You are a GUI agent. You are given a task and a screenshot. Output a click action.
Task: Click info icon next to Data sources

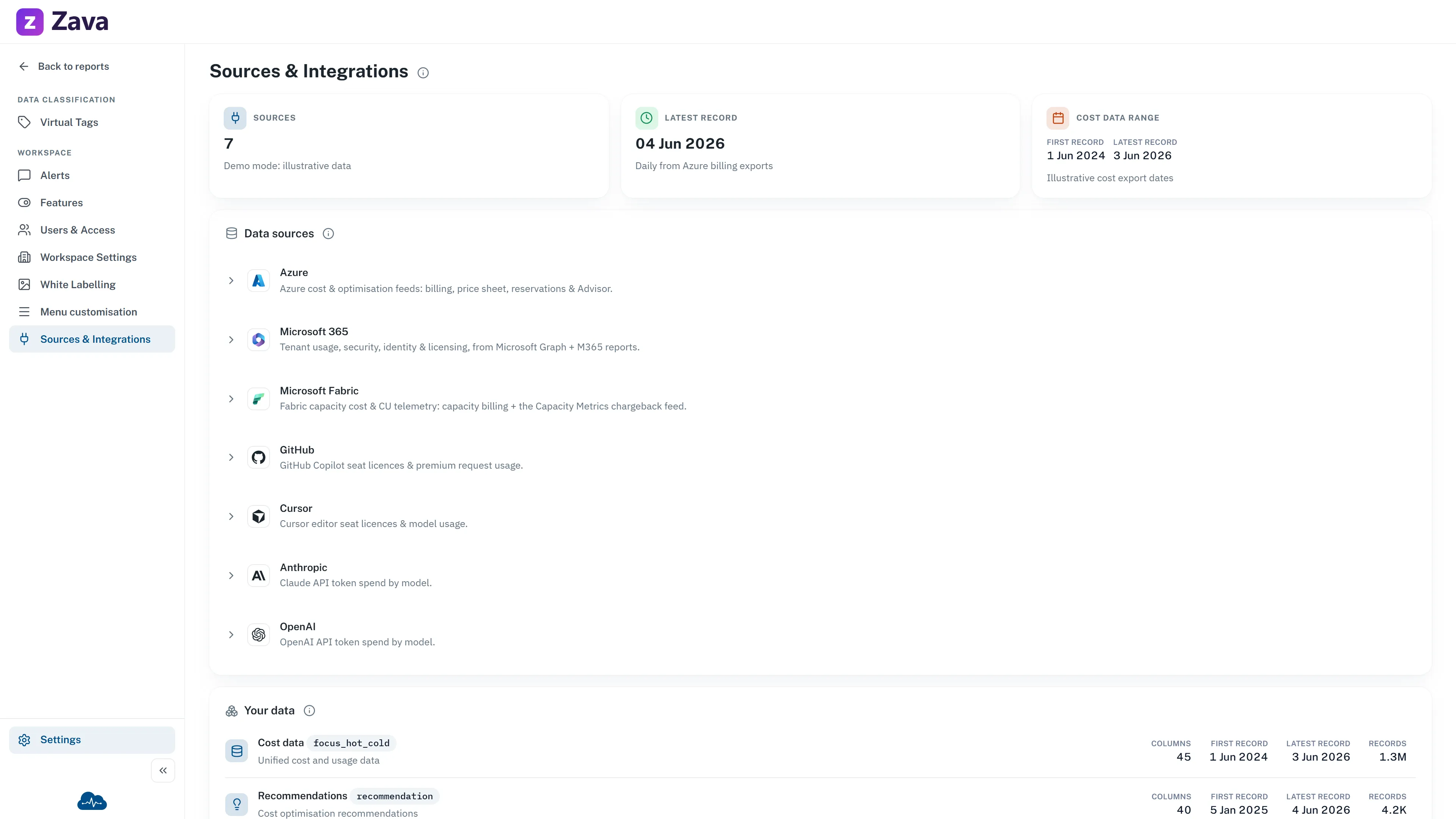coord(328,234)
